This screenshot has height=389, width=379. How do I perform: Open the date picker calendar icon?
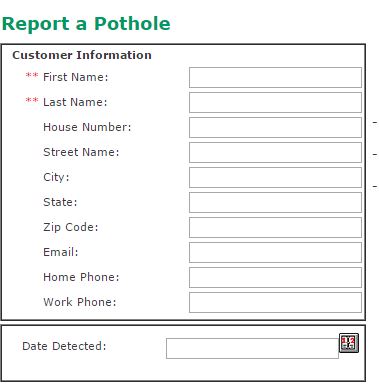[349, 343]
